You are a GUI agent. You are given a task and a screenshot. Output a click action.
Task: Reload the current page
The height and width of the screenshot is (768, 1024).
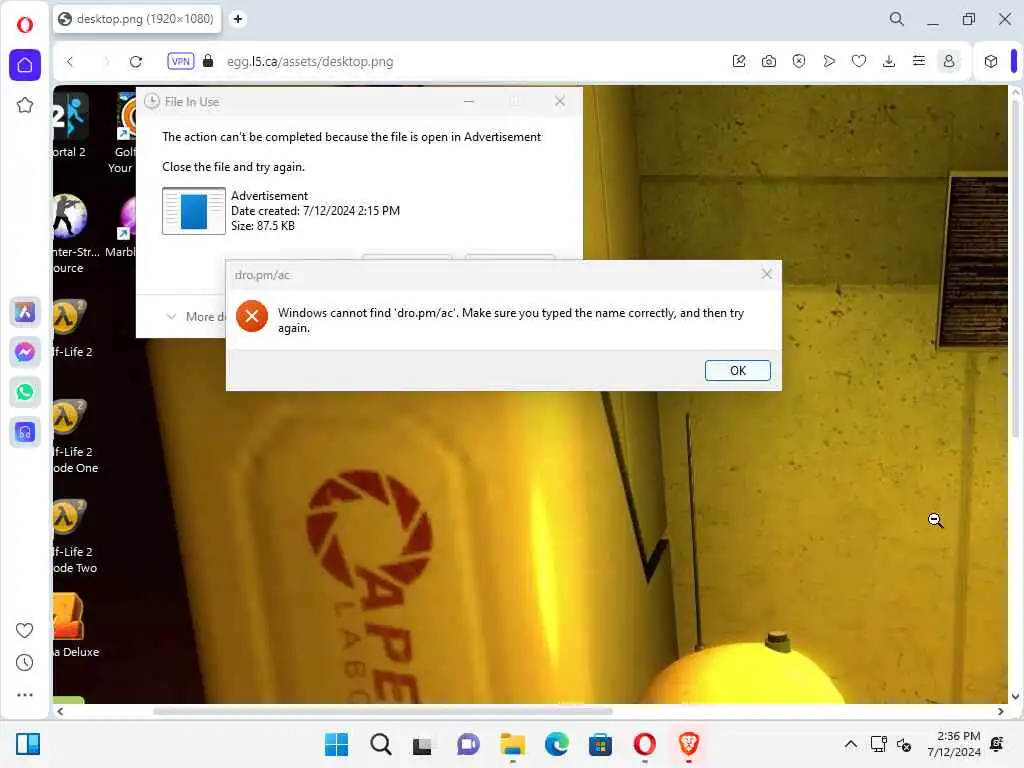tap(136, 61)
